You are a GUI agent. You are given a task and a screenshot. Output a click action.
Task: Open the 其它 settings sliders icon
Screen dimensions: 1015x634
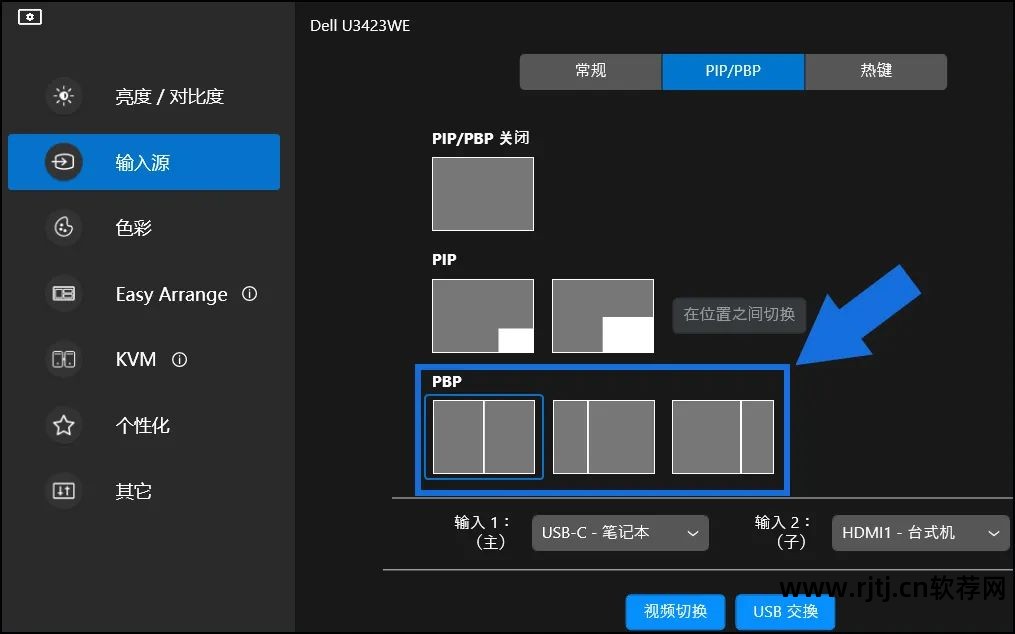pyautogui.click(x=64, y=491)
